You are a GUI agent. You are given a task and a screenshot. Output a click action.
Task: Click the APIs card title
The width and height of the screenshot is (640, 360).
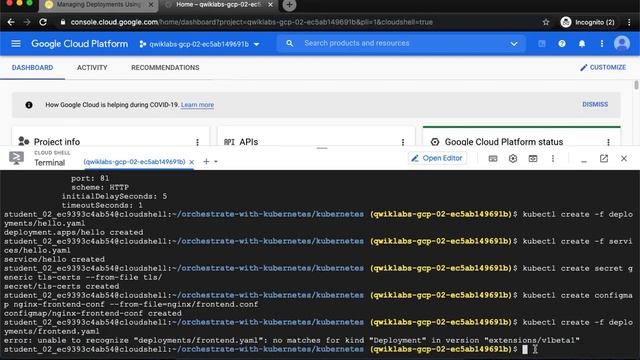pyautogui.click(x=249, y=142)
